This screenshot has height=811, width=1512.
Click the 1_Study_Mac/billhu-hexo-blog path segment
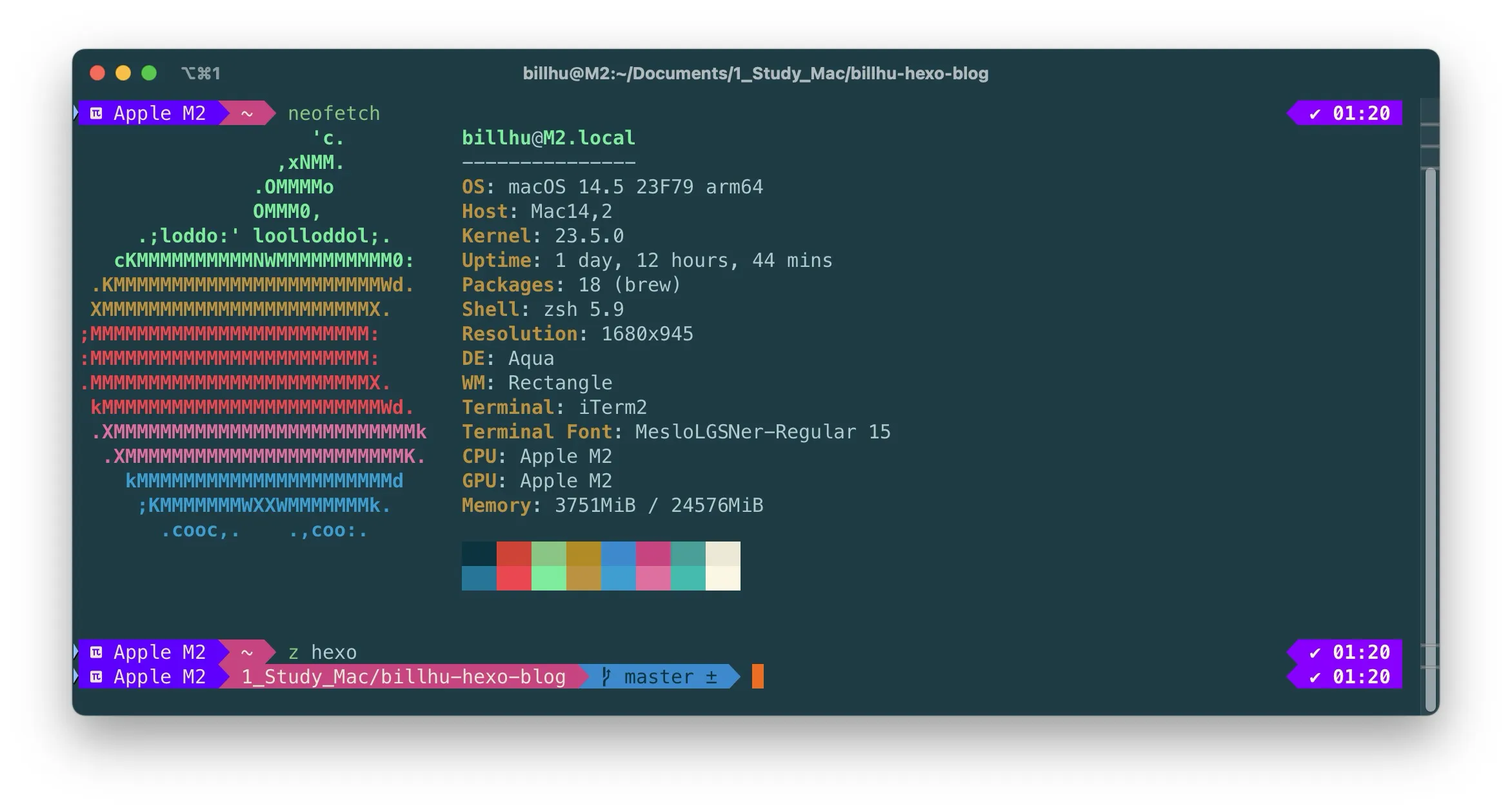click(x=404, y=677)
